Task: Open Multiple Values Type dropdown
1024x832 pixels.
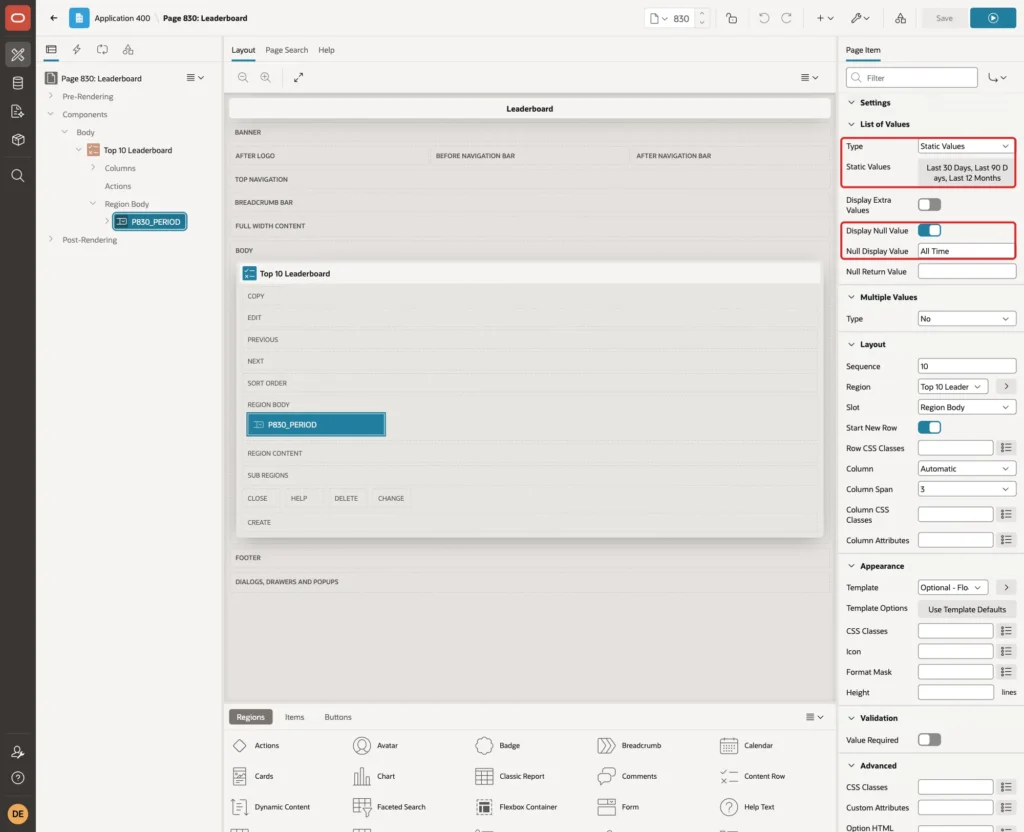Action: point(967,319)
